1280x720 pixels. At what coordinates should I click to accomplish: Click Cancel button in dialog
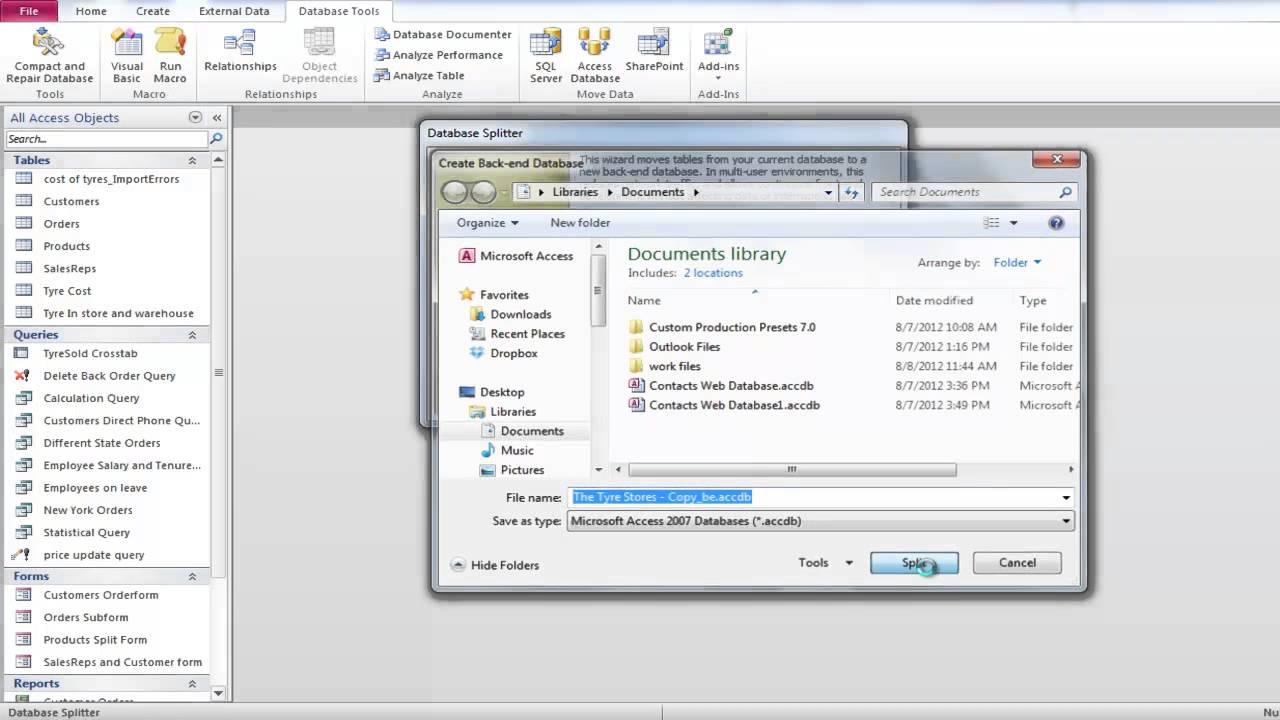click(x=1017, y=563)
